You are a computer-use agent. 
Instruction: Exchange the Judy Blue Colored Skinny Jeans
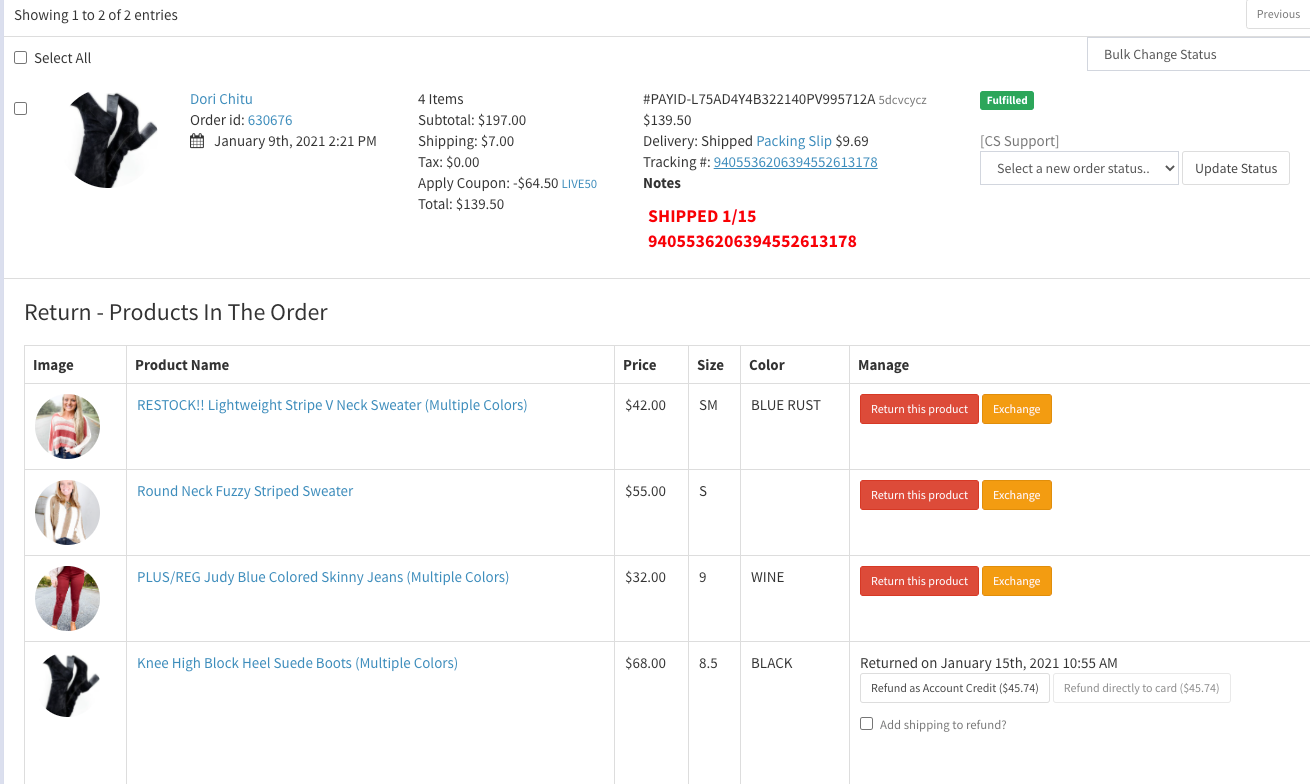(1017, 581)
